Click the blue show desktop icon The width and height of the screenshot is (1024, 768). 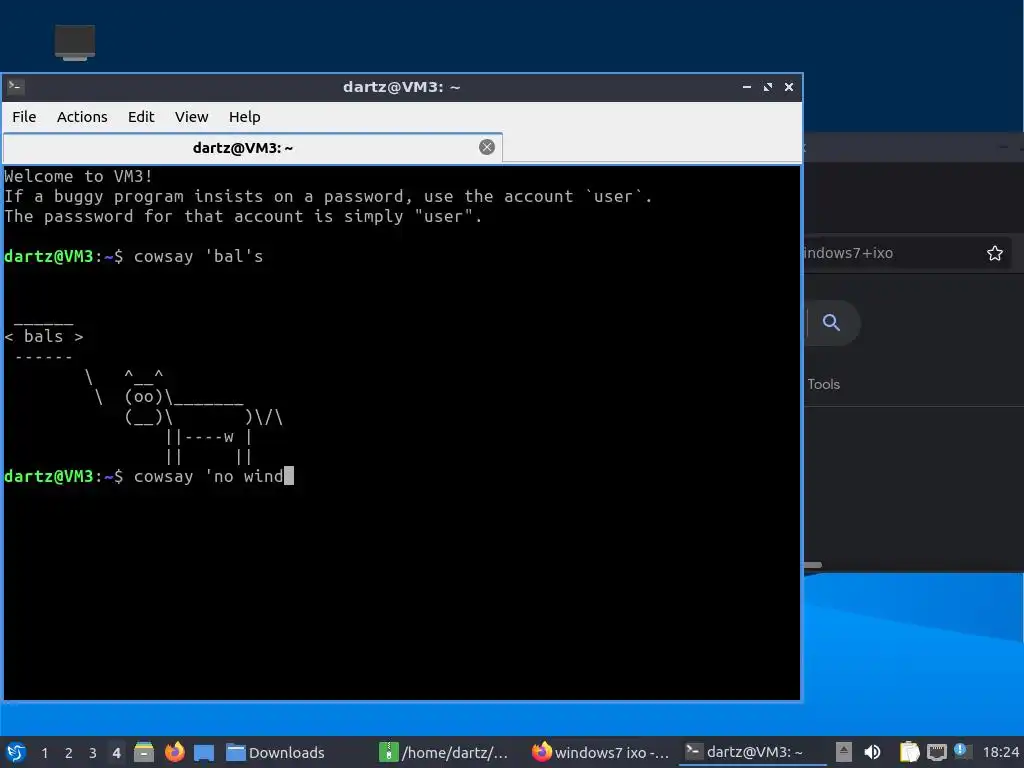coord(204,753)
